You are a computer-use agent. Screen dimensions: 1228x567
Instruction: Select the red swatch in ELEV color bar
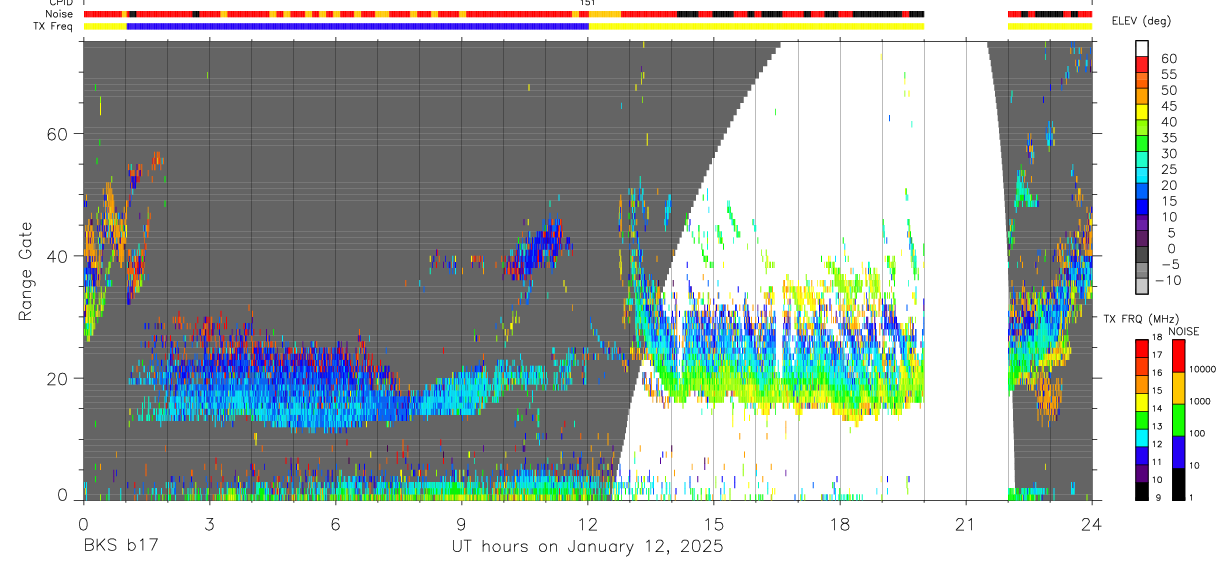(1143, 66)
